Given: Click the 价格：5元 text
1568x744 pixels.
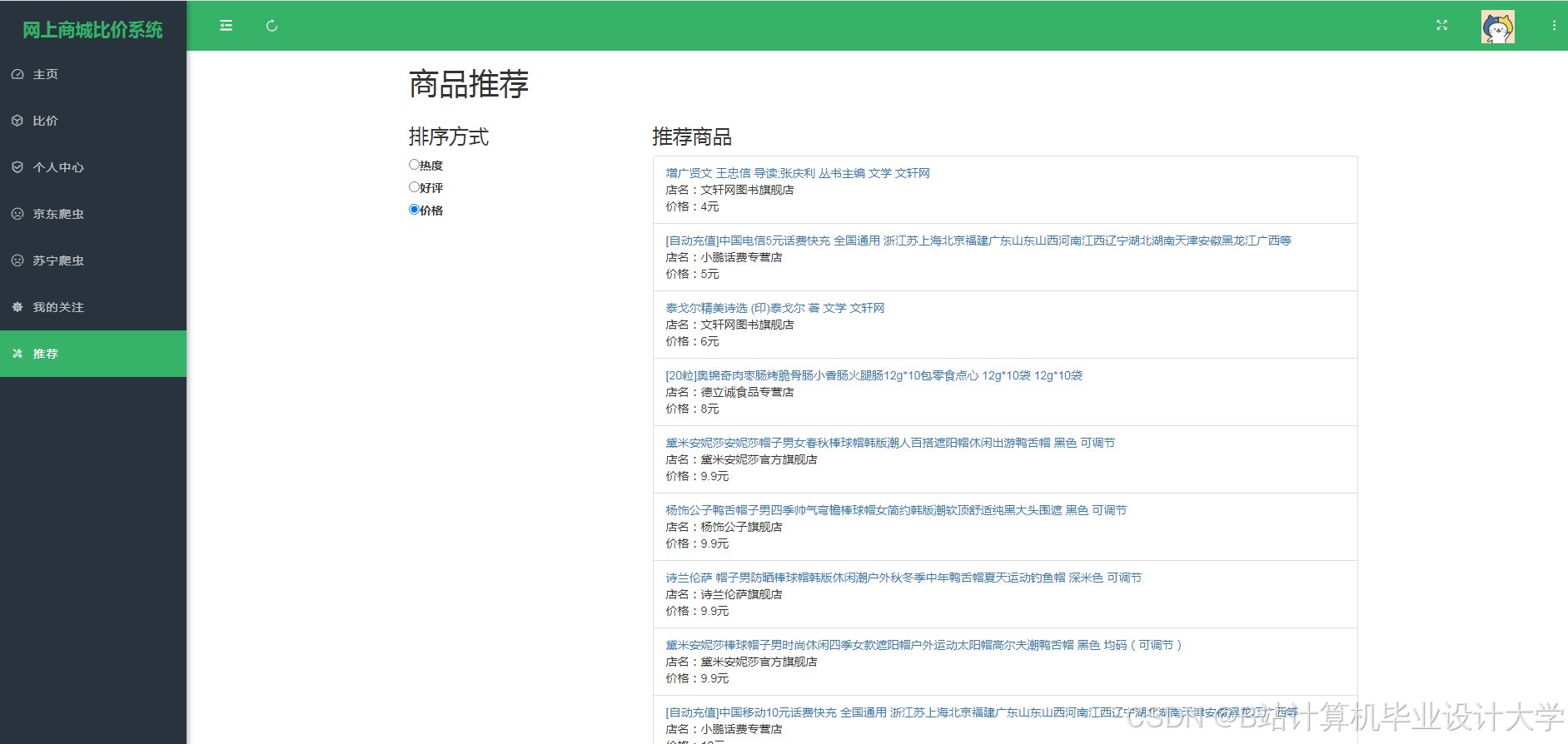Looking at the screenshot, I should coord(692,274).
